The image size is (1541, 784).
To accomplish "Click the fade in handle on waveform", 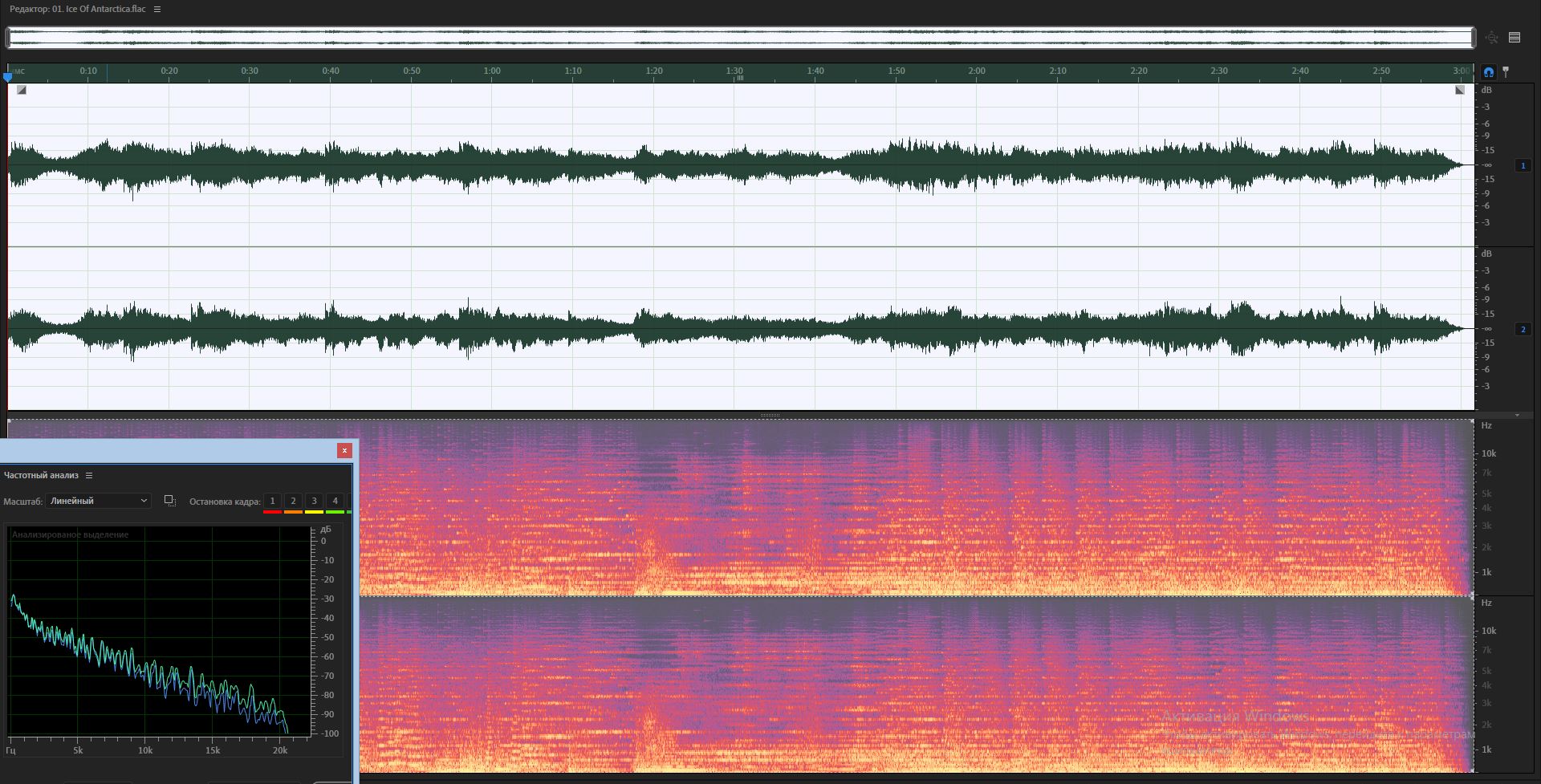I will pos(22,90).
